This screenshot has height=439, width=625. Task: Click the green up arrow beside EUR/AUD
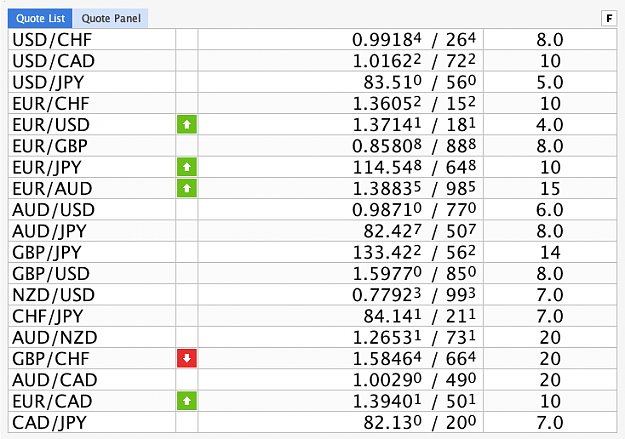(x=187, y=189)
